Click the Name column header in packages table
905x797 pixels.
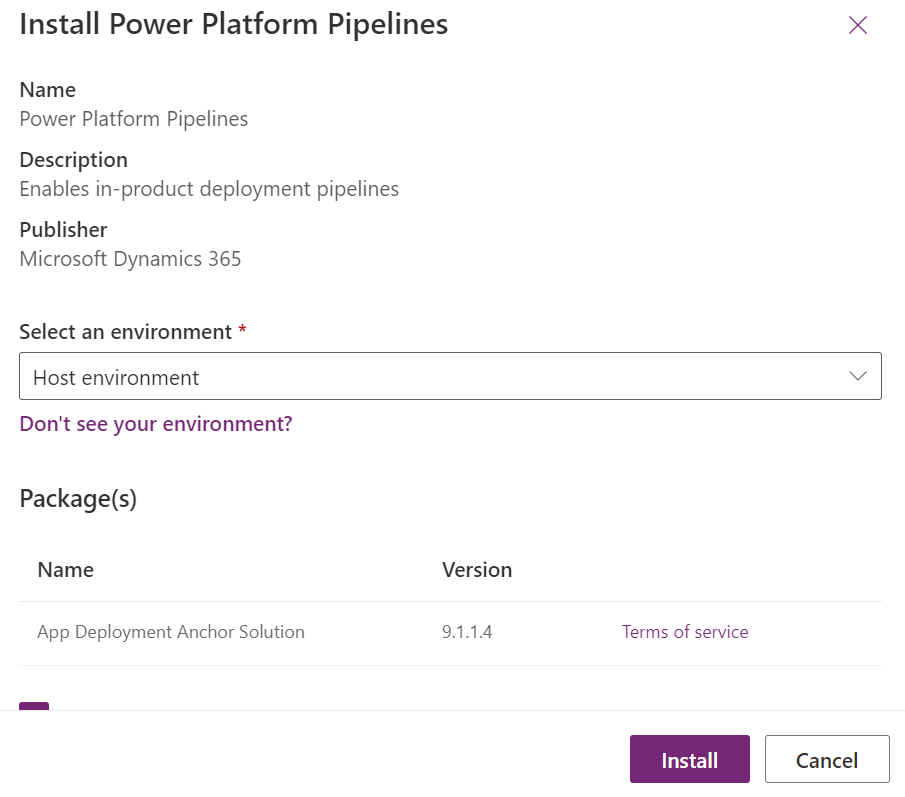tap(66, 570)
